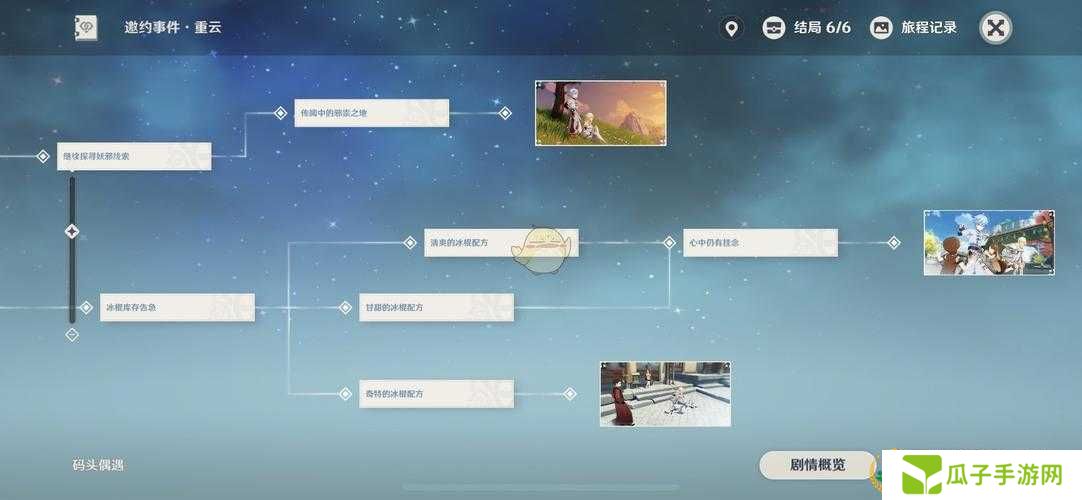Open 旅程记录 journey records
The image size is (1082, 500).
pyautogui.click(x=914, y=28)
